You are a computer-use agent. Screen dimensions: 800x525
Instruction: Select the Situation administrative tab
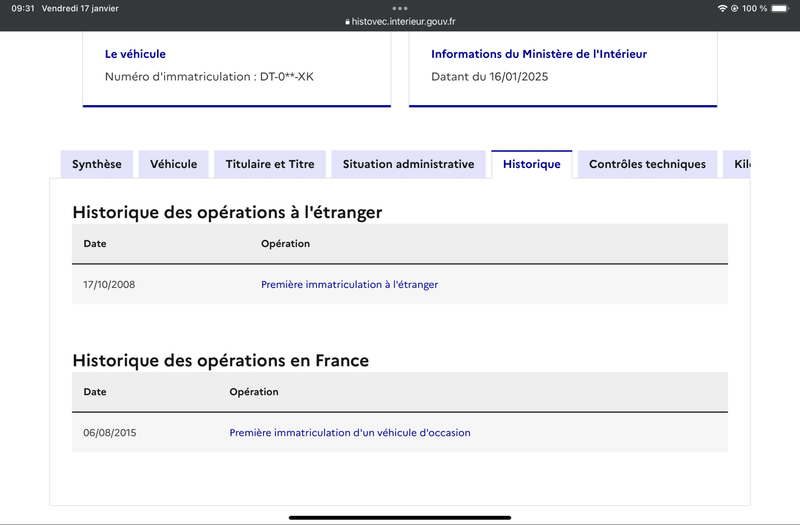408,164
